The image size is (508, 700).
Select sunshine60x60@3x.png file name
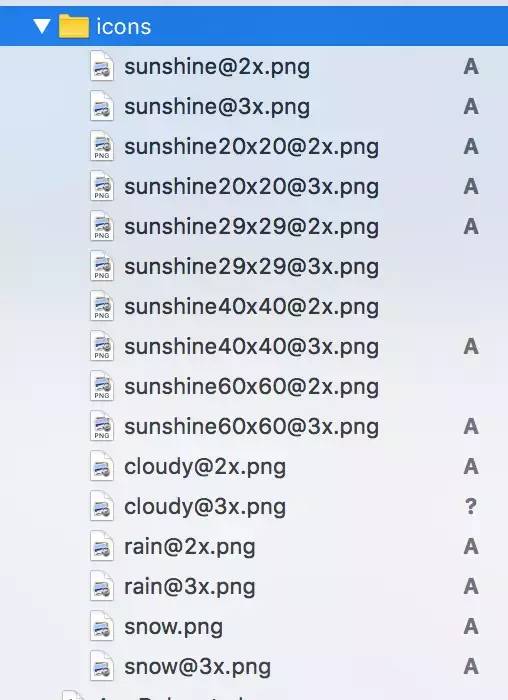(252, 428)
